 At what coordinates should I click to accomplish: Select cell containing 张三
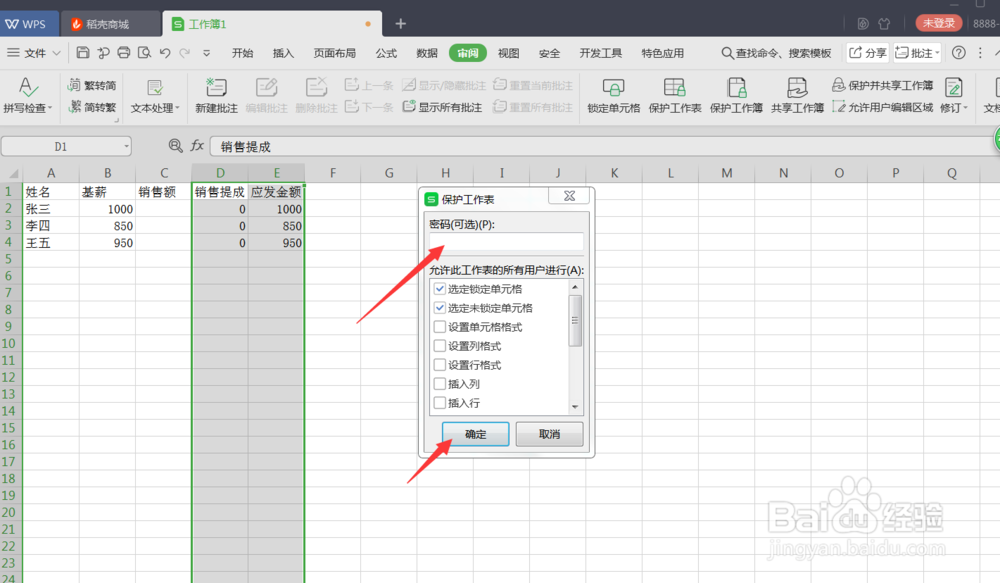point(50,209)
